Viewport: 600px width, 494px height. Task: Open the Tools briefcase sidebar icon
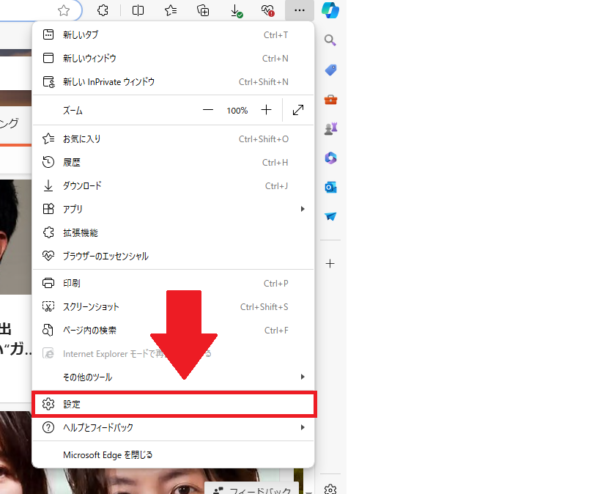[x=330, y=99]
